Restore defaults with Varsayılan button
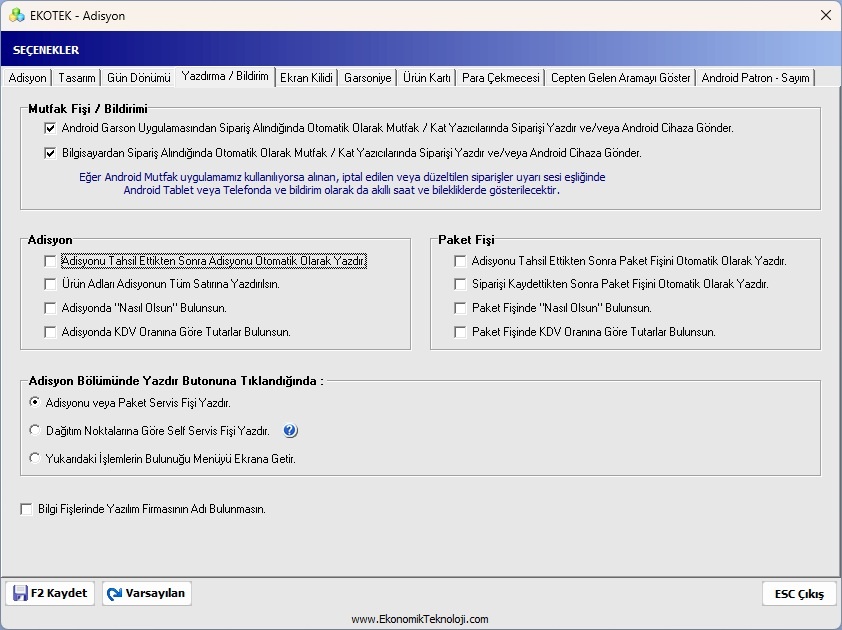 coord(147,593)
